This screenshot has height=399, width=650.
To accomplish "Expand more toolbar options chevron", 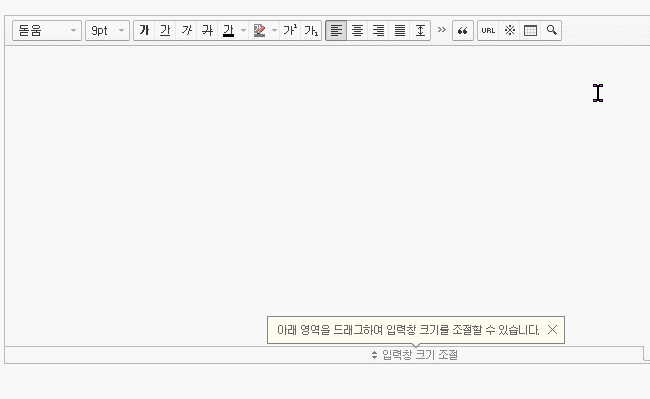I will [x=442, y=30].
